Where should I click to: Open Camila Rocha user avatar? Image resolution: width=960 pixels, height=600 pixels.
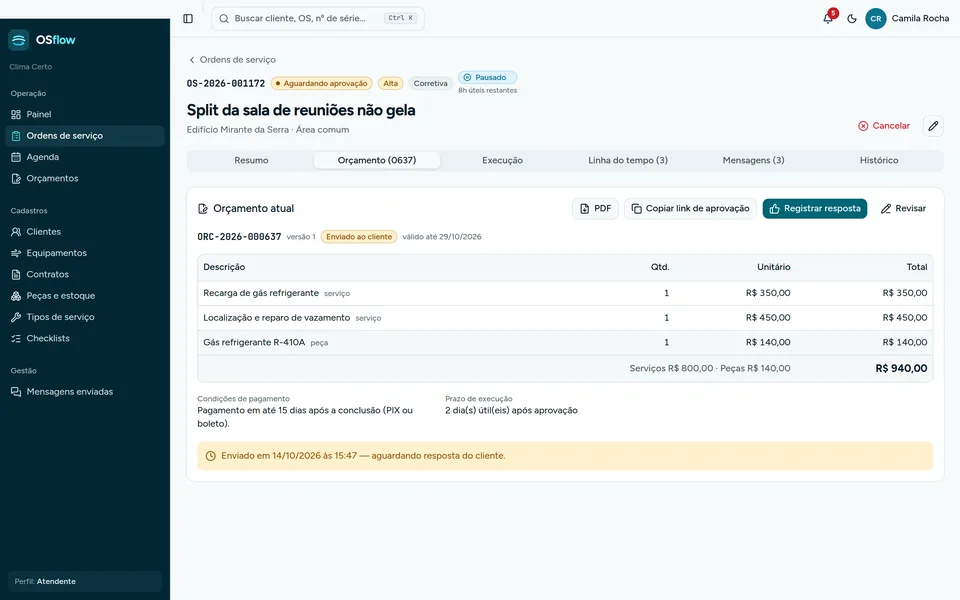876,18
